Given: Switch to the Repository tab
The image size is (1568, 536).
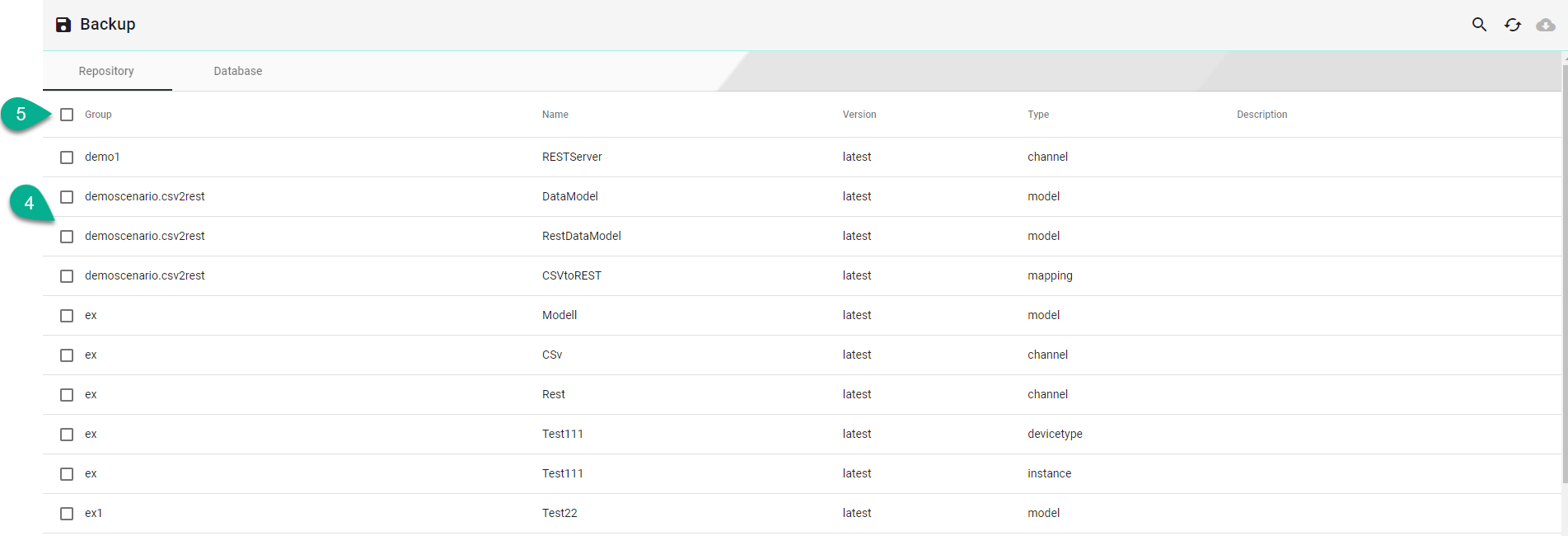Looking at the screenshot, I should coord(106,71).
